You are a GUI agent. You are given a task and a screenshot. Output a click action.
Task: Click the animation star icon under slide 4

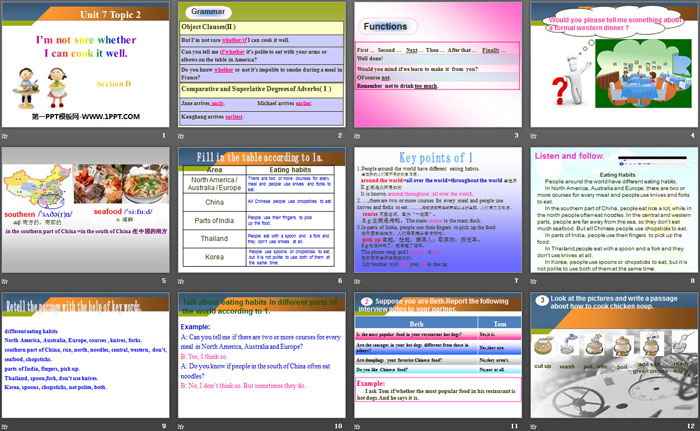(x=533, y=136)
